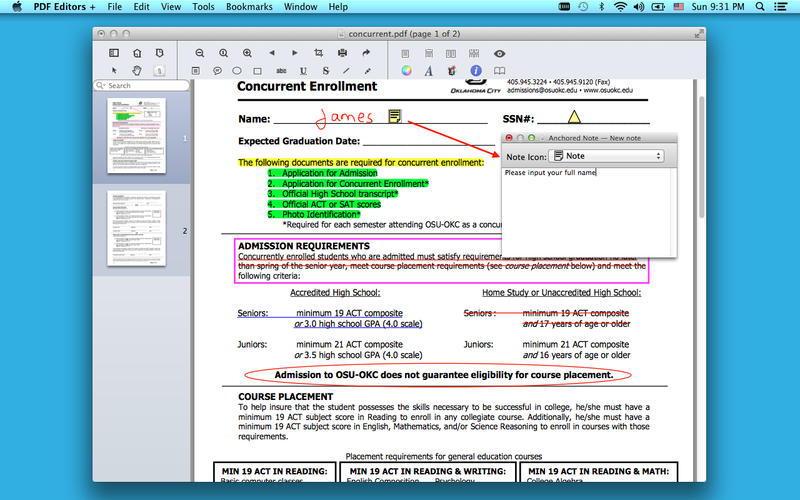Go to next page arrow
This screenshot has width=800, height=500.
294,53
